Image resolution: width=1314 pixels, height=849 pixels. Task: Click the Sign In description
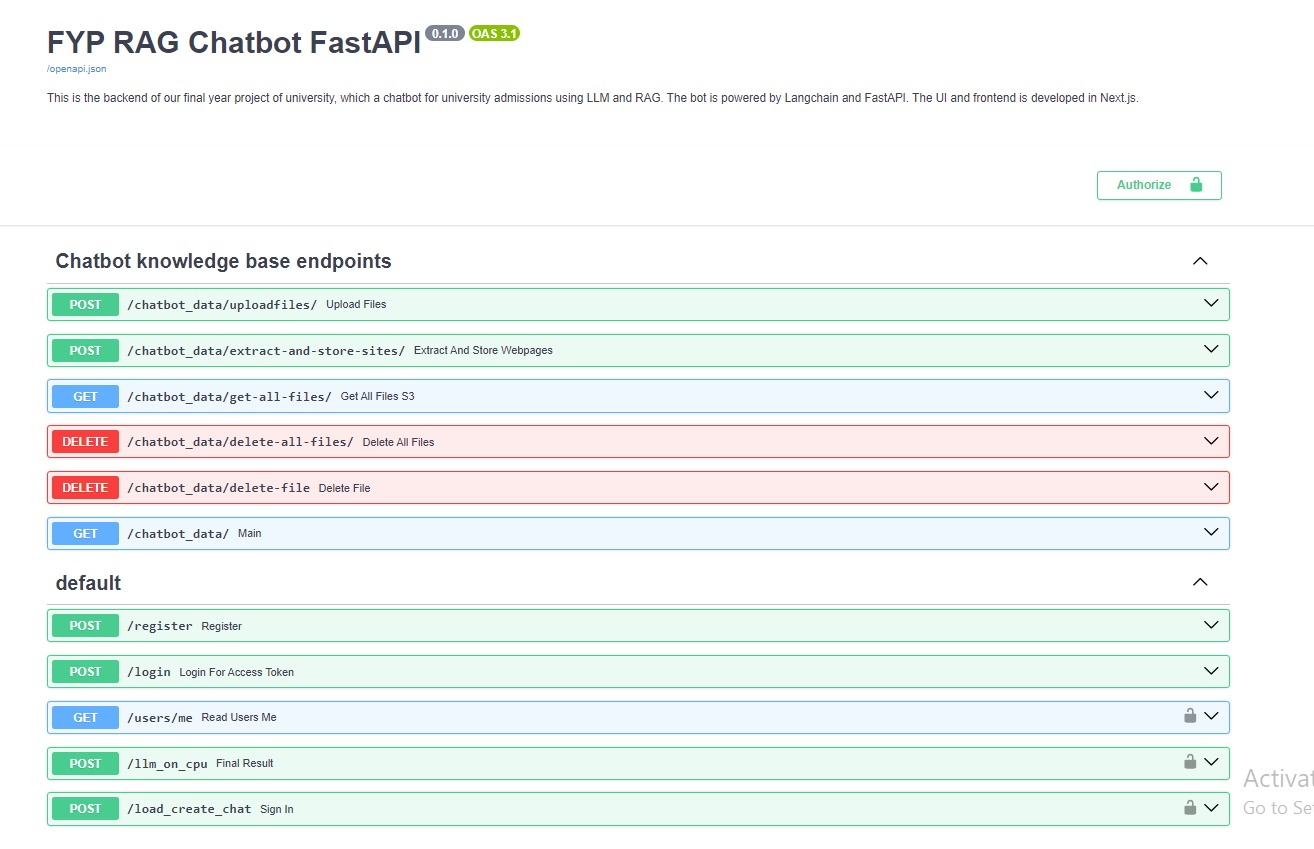pos(277,809)
